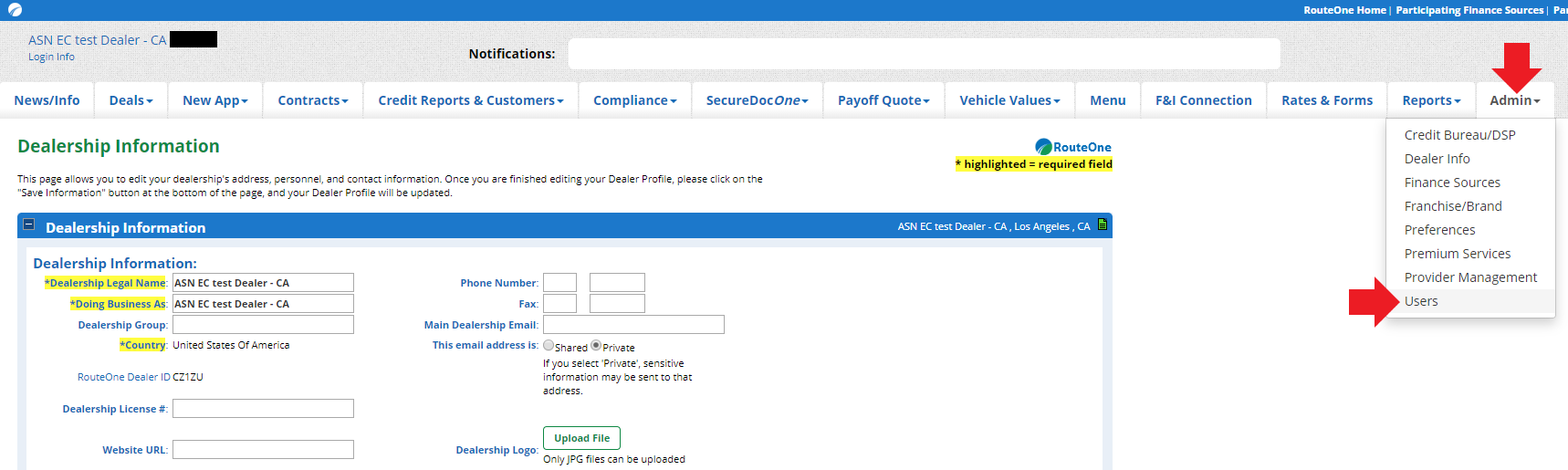The image size is (1568, 470).
Task: Click the Dealership Group field
Action: [x=263, y=325]
